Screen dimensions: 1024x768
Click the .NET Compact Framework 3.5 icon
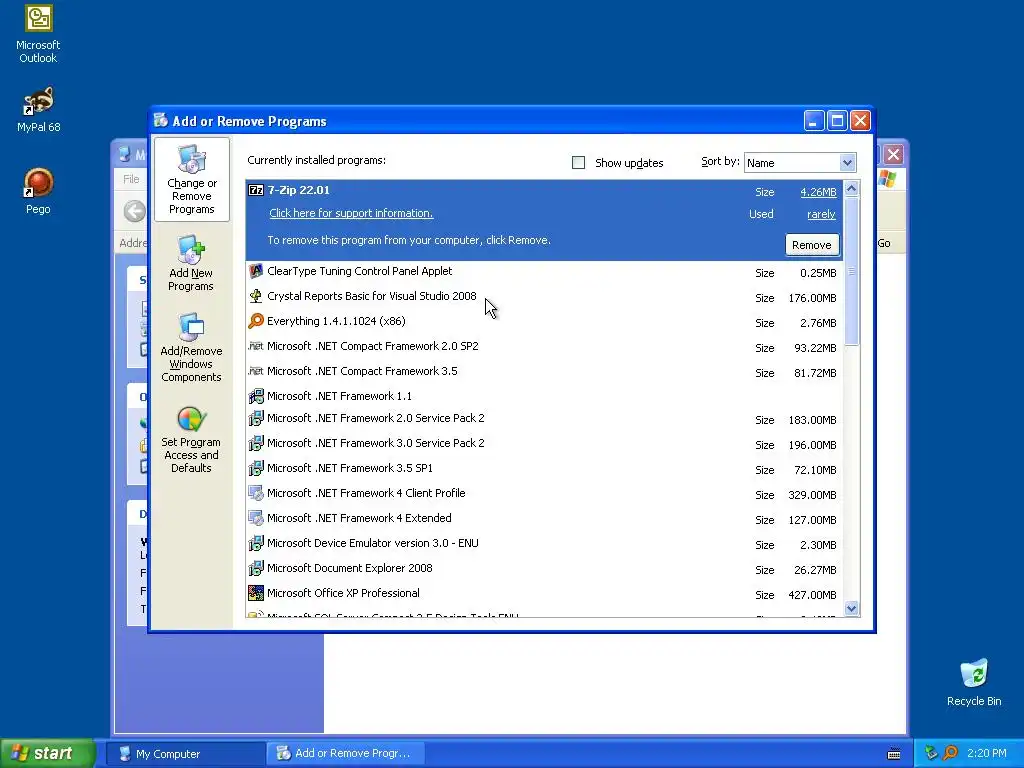256,370
